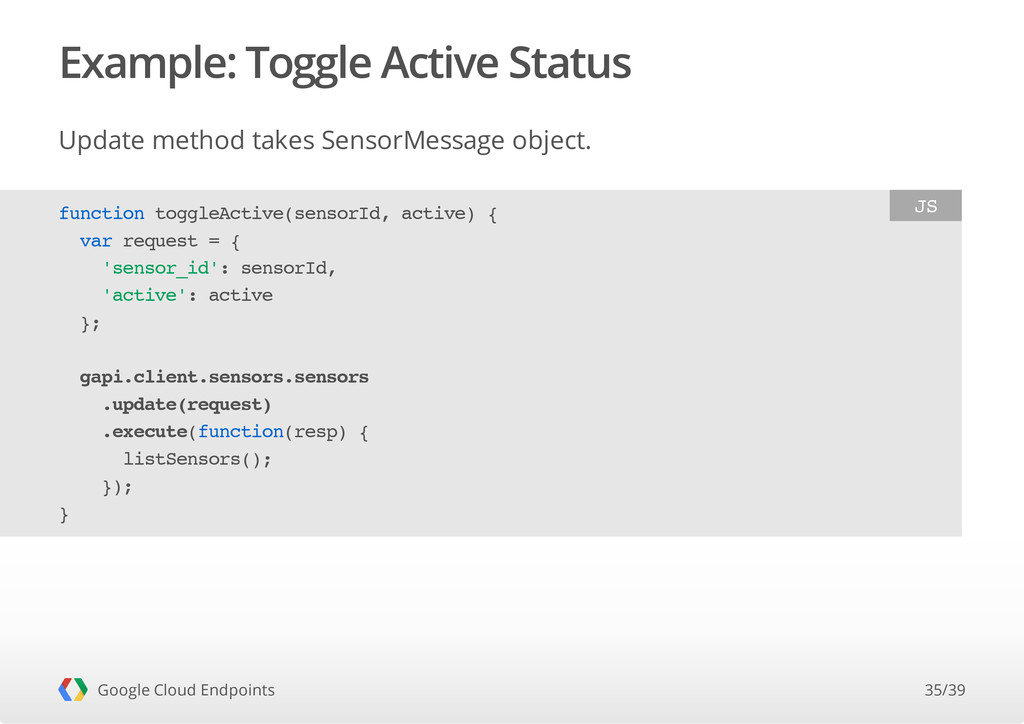1024x724 pixels.
Task: Click the sensorId value after 'sensor_id'
Action: point(284,268)
